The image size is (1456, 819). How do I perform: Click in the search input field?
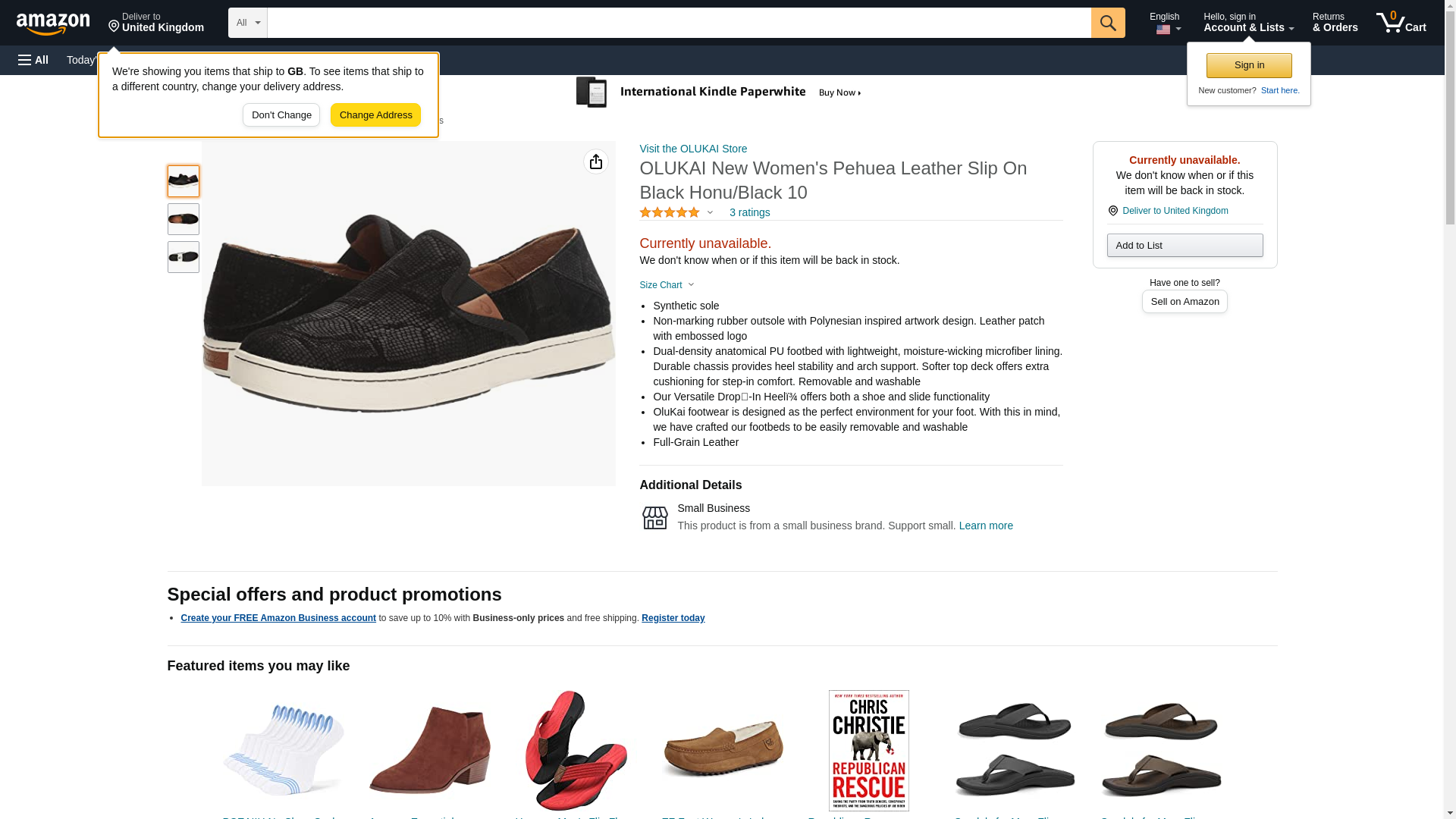pyautogui.click(x=679, y=23)
